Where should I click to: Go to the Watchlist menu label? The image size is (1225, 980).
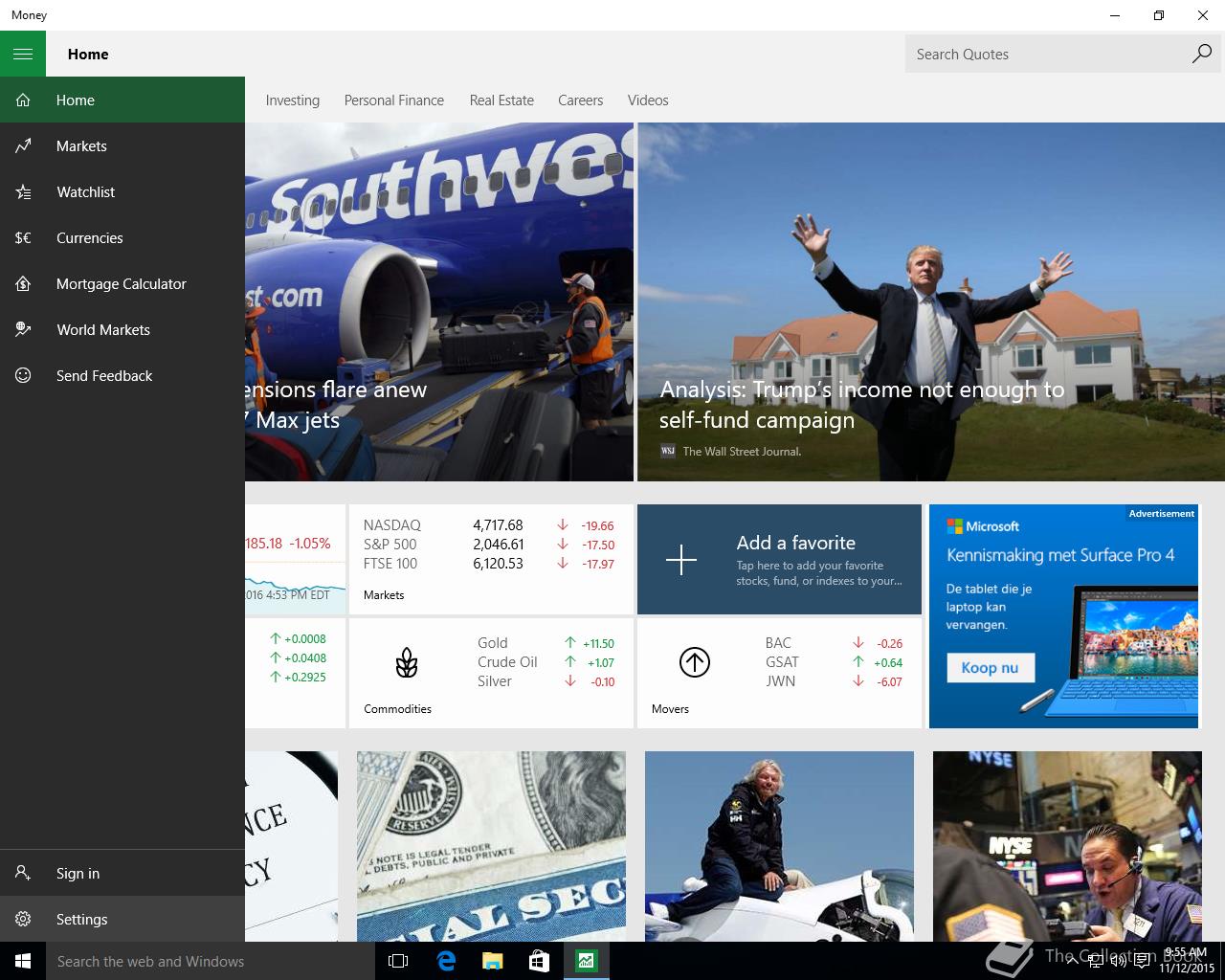point(85,191)
